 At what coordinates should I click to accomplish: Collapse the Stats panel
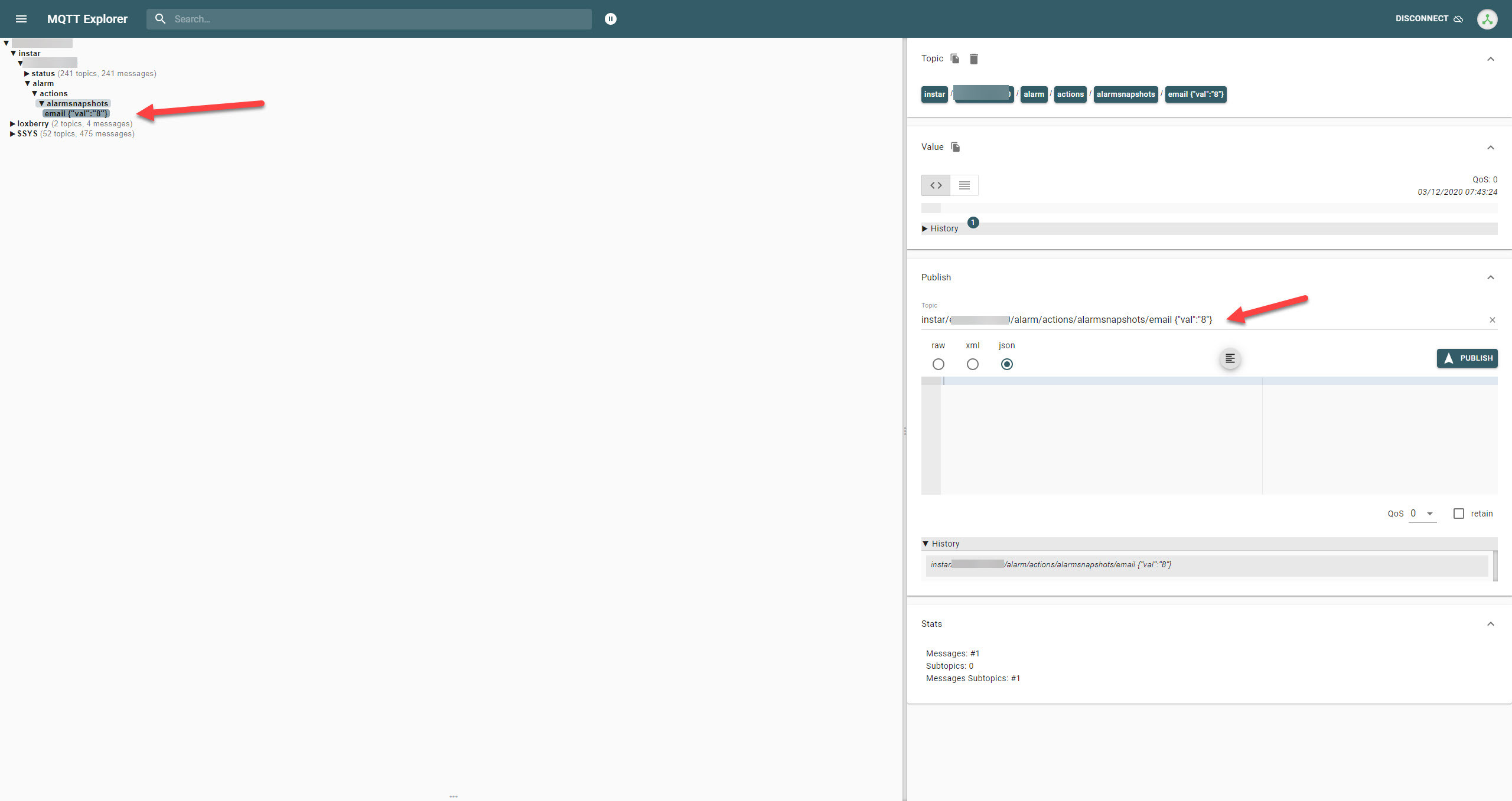click(x=1491, y=624)
